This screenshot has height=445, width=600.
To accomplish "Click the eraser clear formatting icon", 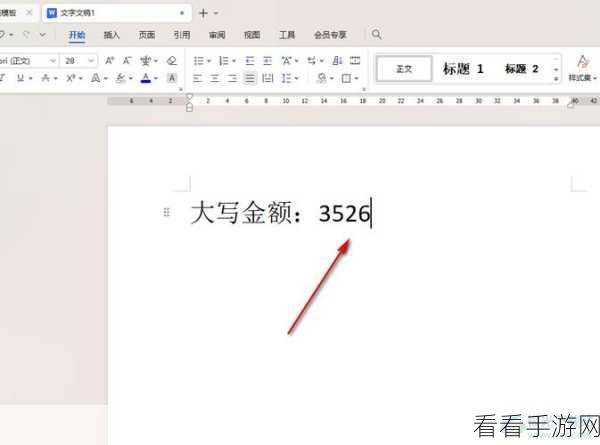I will point(172,60).
